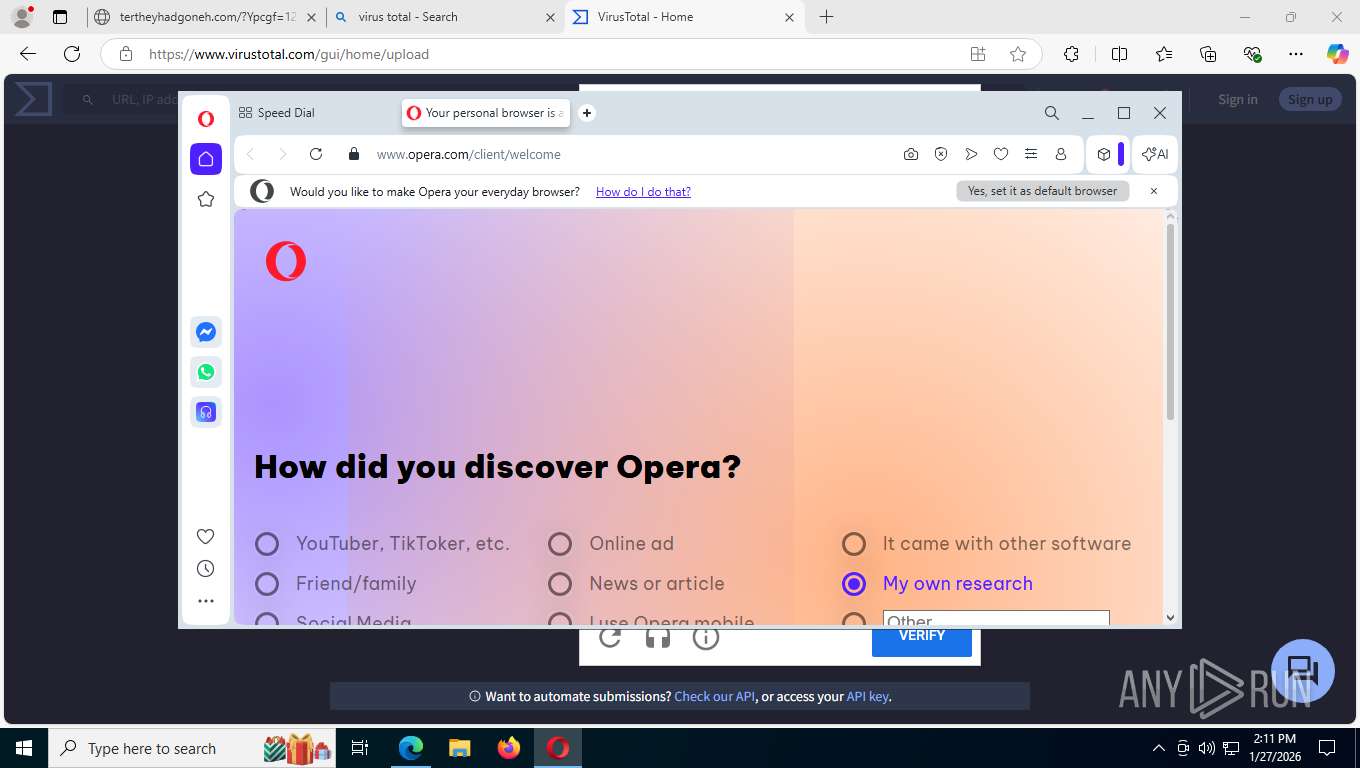
Task: Select "My own research" radio option
Action: [854, 584]
